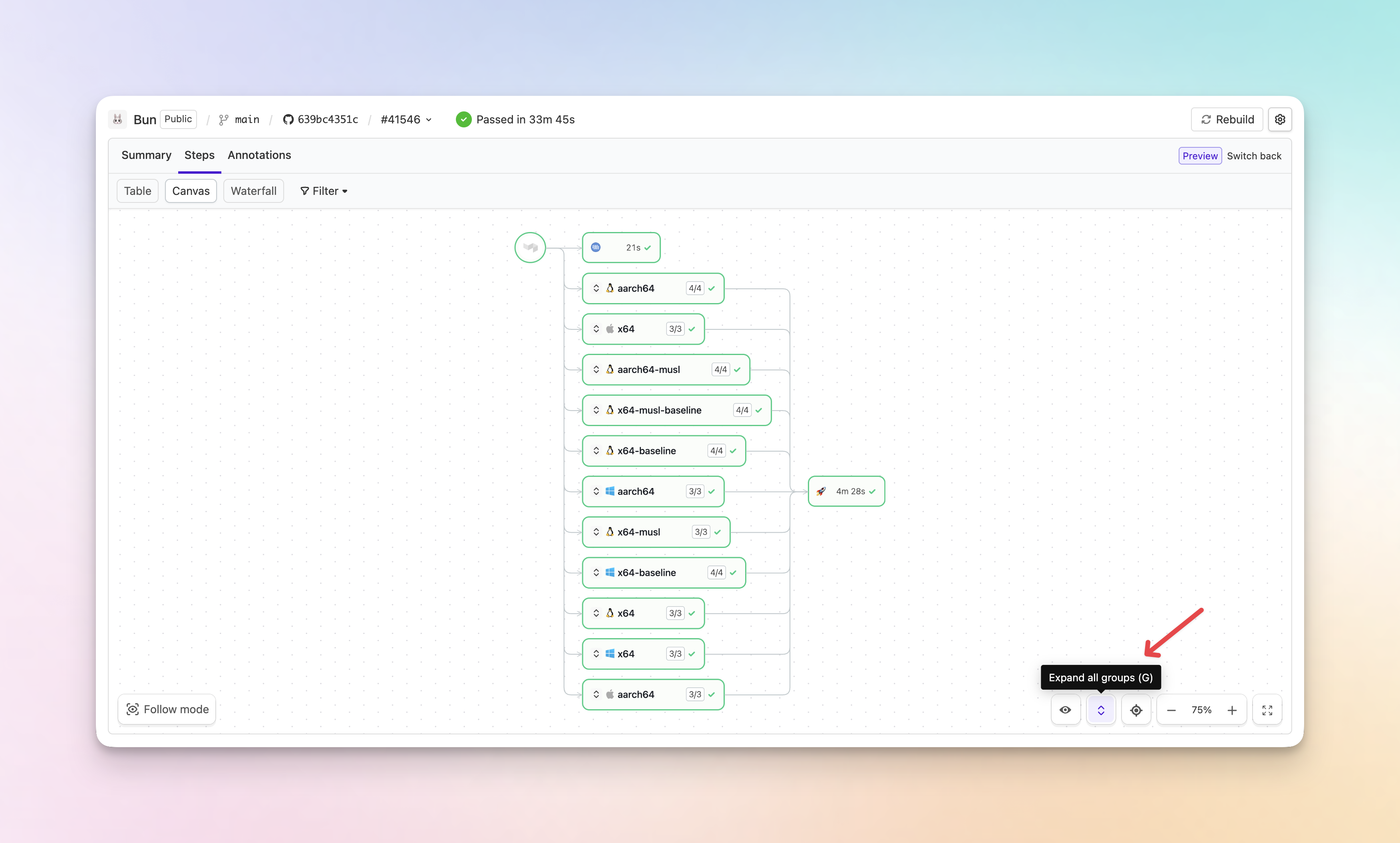Open the Filter dropdown
This screenshot has width=1400, height=843.
[x=324, y=191]
